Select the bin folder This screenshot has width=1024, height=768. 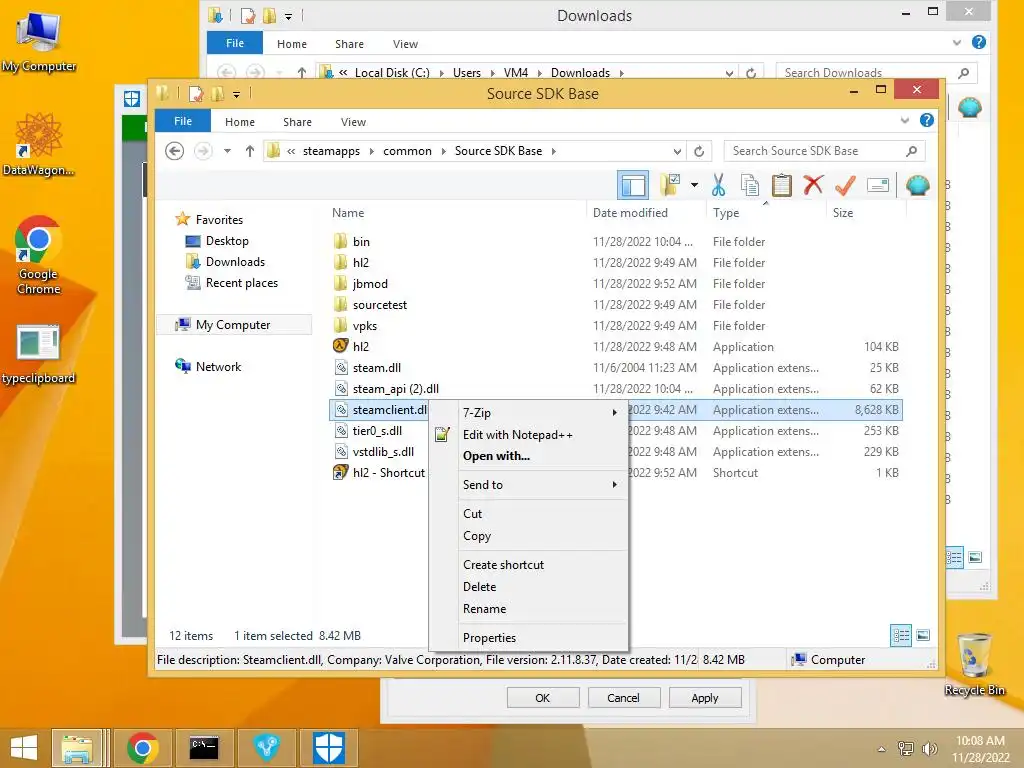(352, 242)
